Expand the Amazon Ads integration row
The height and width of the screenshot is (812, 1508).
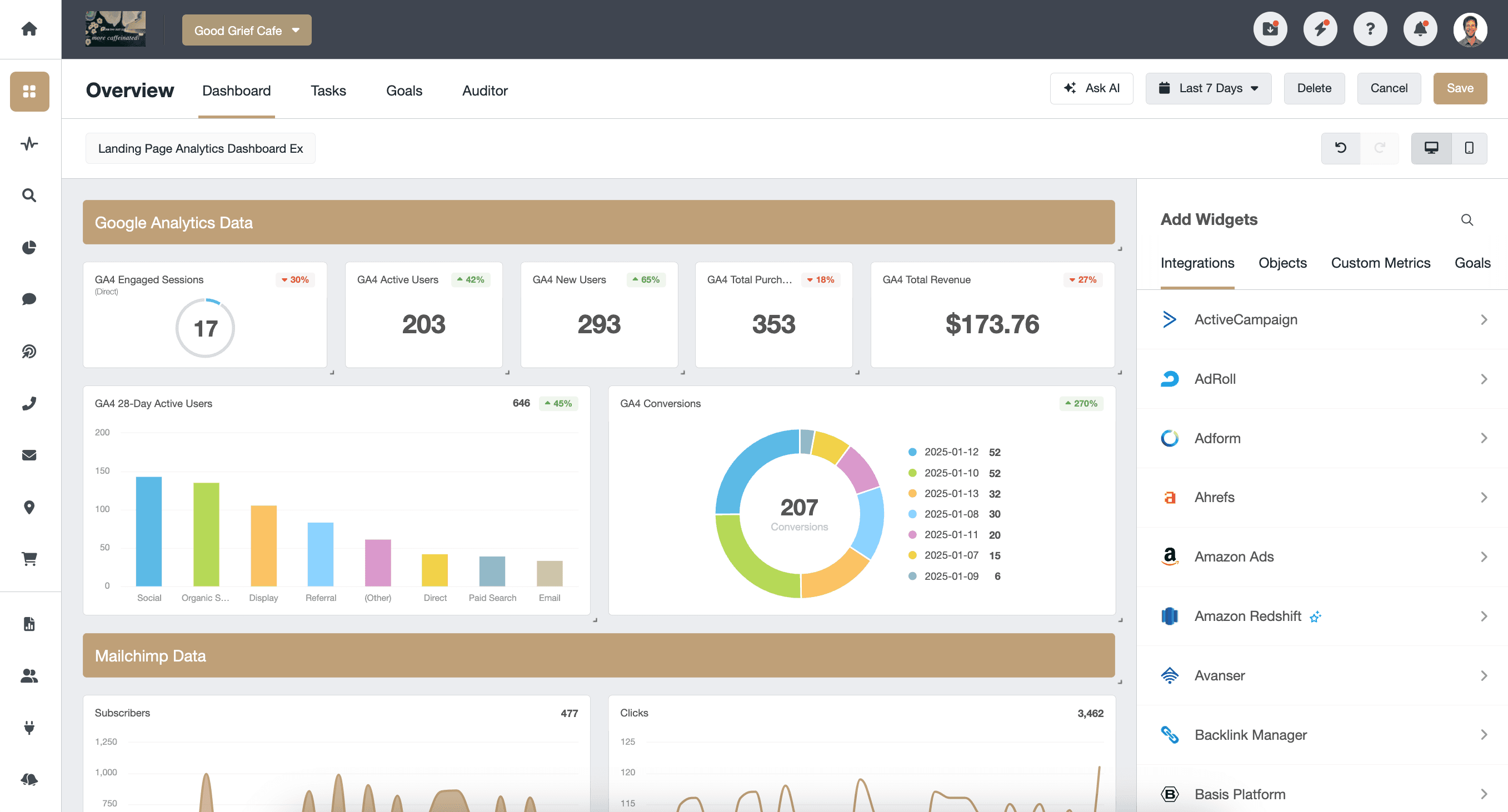(x=1322, y=557)
